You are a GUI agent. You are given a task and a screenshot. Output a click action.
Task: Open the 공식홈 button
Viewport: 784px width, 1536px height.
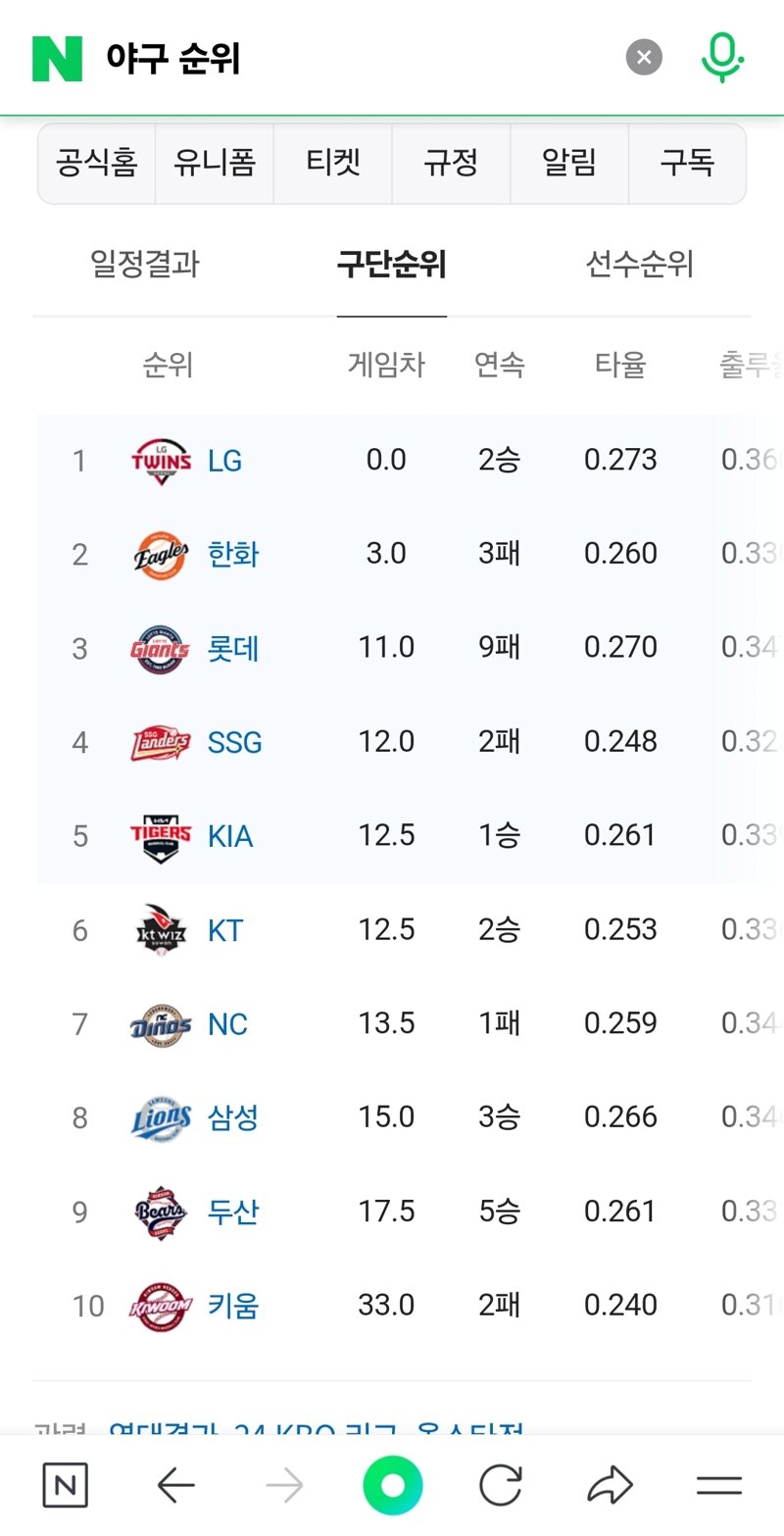pyautogui.click(x=97, y=163)
